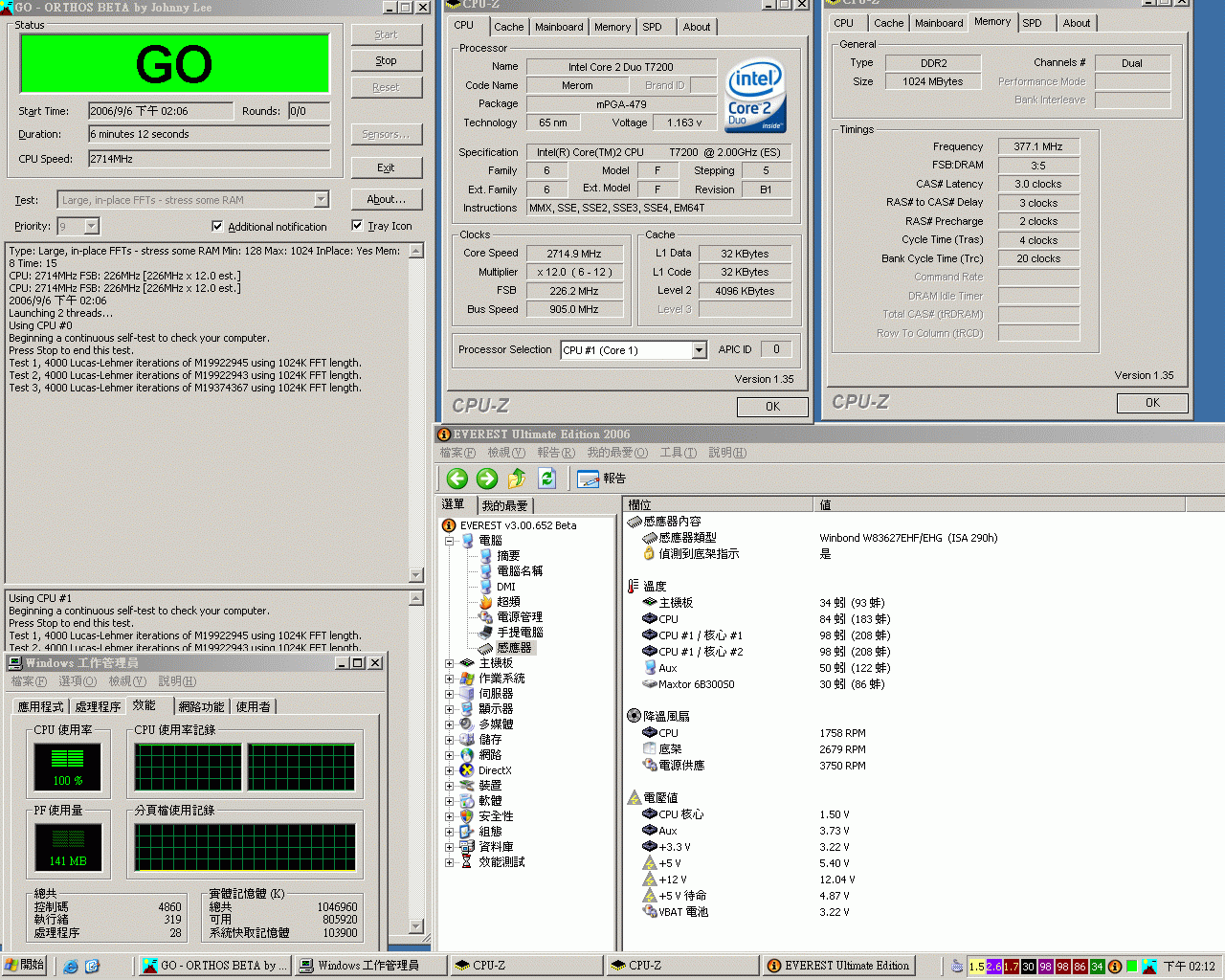The image size is (1225, 980).
Task: Click the ORTHOS tray icon near clock
Action: coord(1149,967)
